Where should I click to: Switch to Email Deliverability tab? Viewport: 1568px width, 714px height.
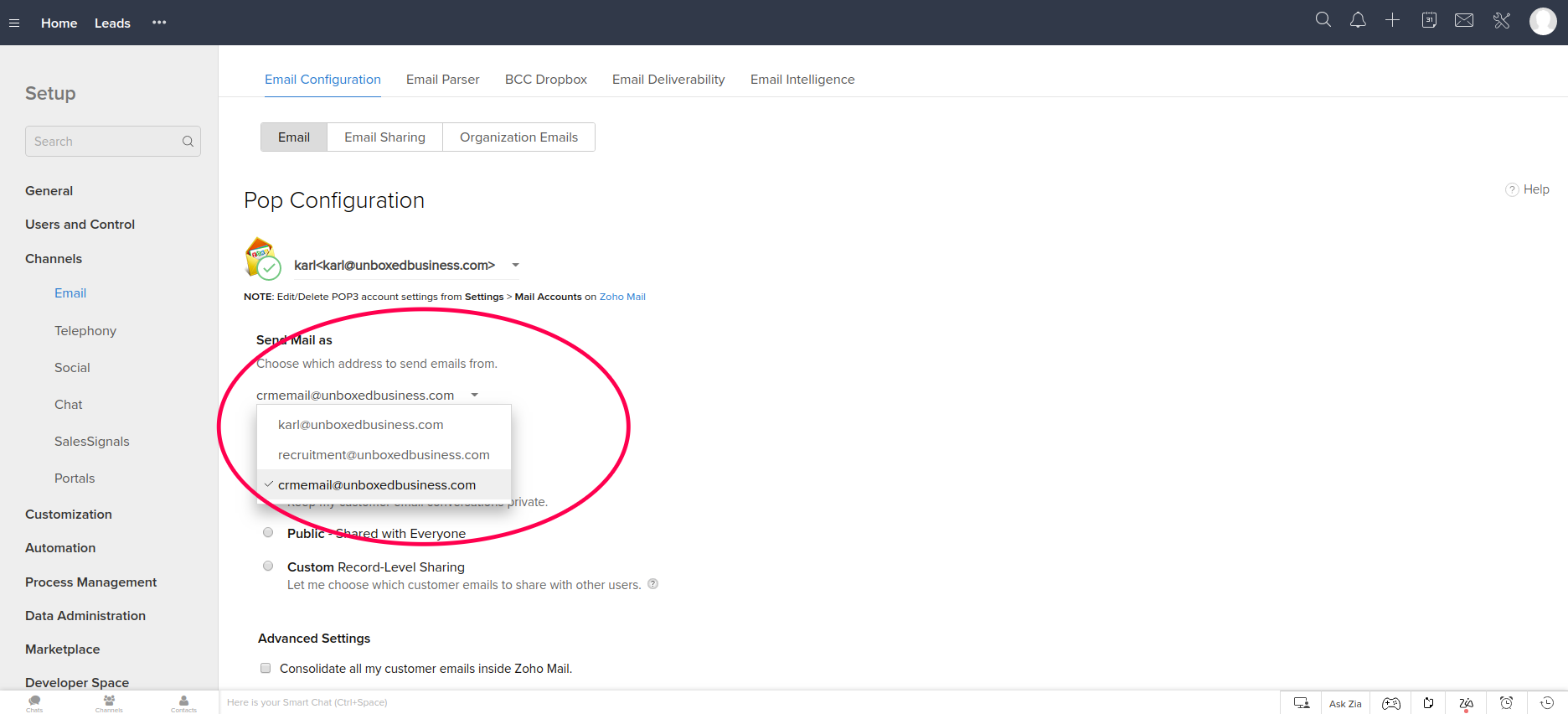pos(668,80)
